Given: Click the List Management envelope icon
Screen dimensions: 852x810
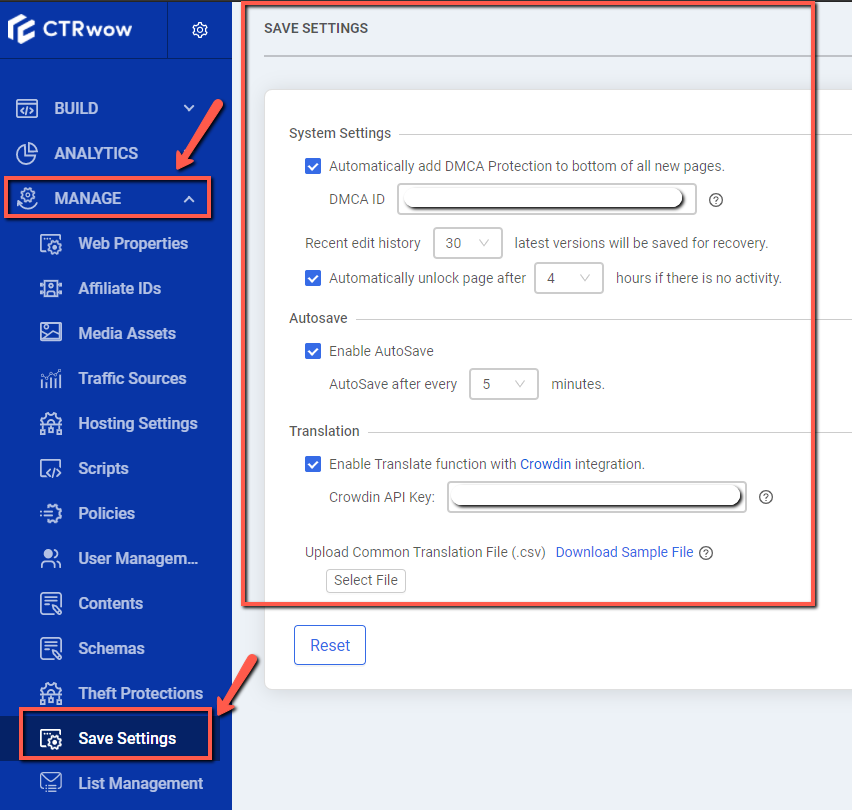Looking at the screenshot, I should coord(51,782).
